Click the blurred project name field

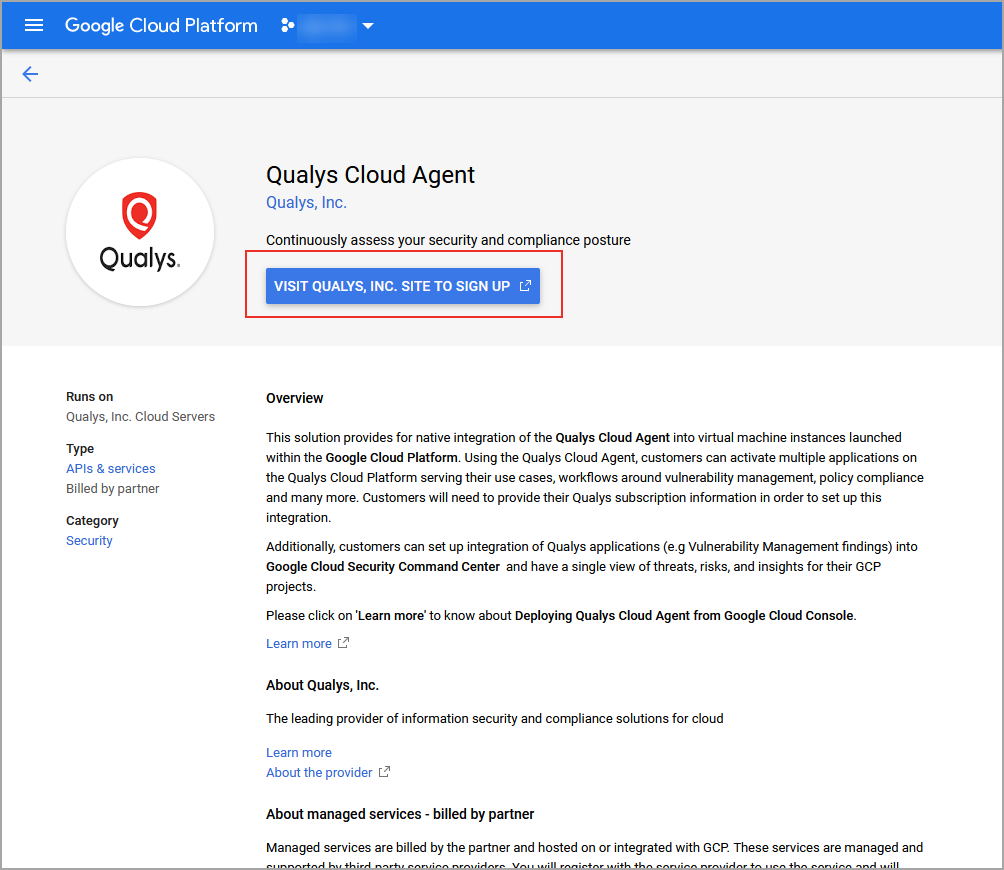327,26
